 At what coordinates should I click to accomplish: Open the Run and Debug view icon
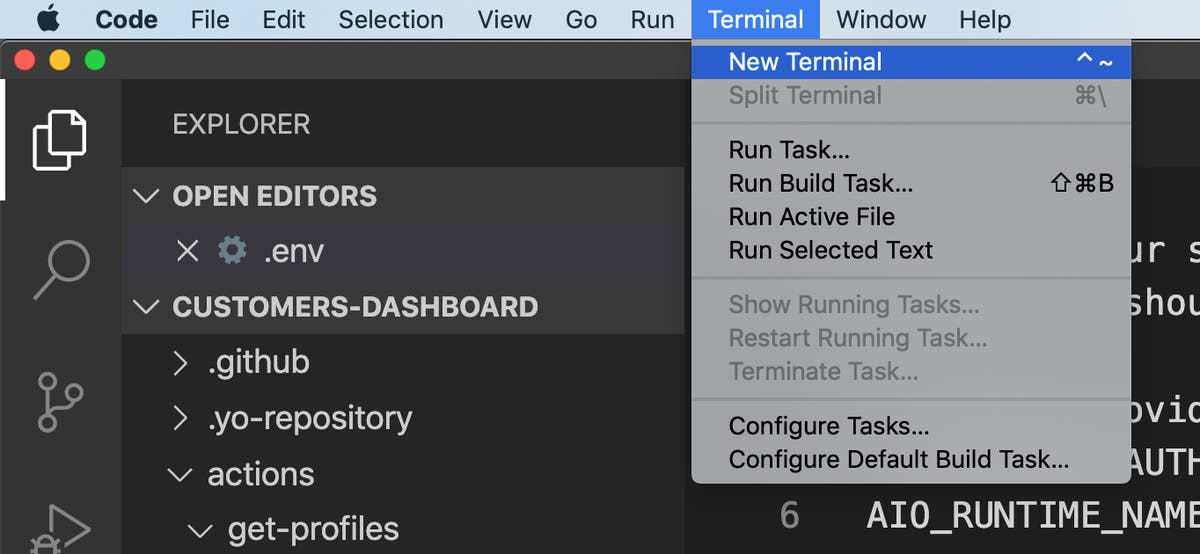60,525
